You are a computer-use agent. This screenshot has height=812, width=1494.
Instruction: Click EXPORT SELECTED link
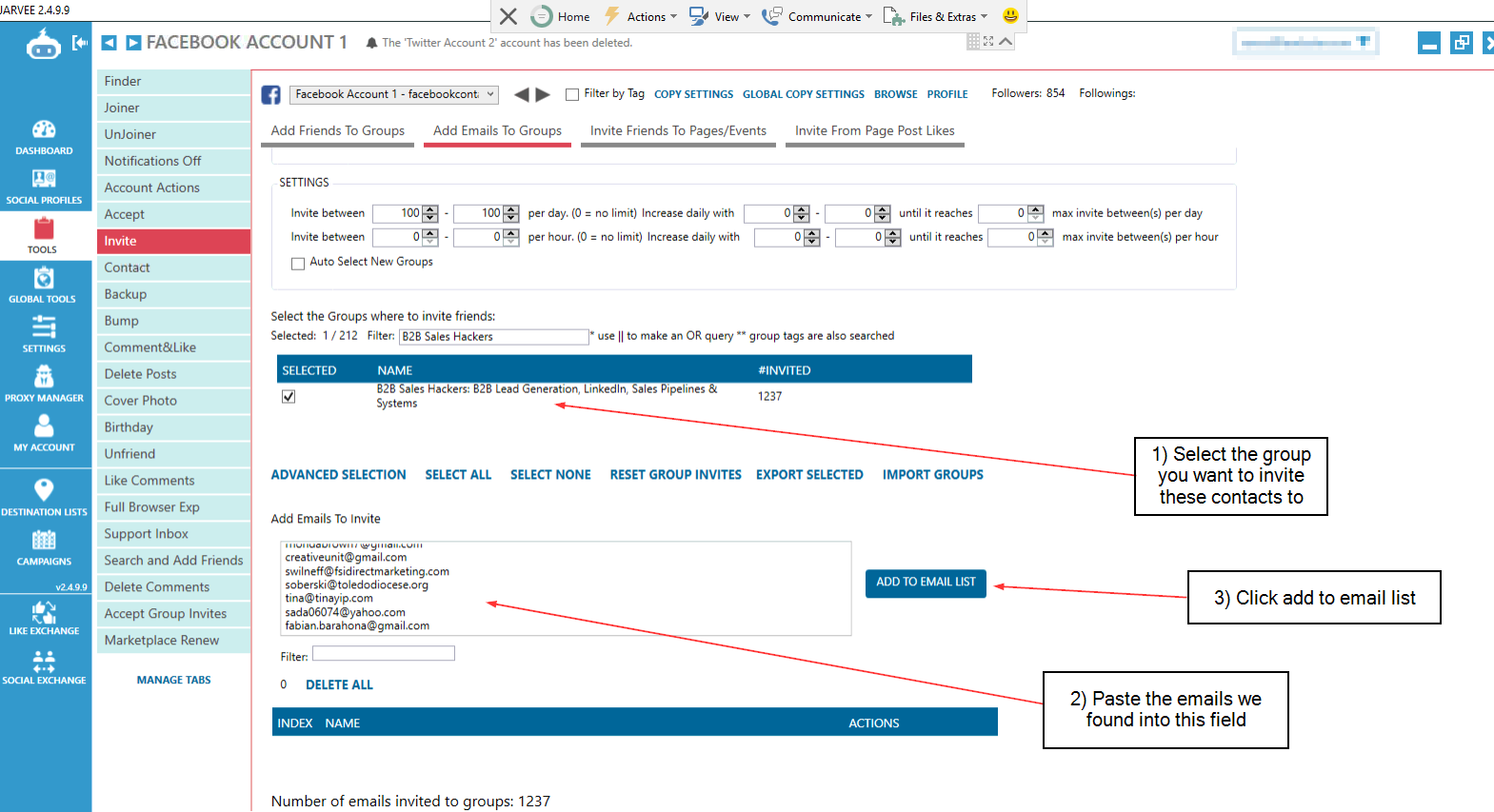[809, 475]
